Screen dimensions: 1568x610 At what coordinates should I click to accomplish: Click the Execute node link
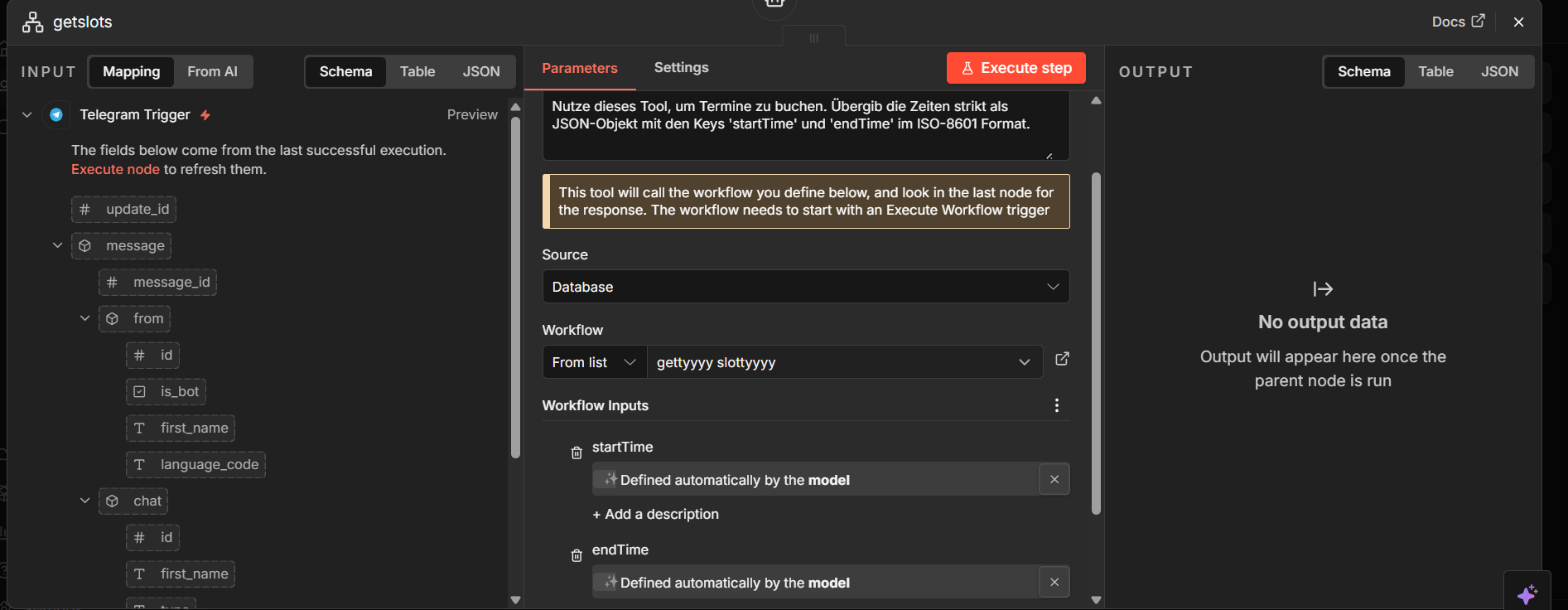(115, 169)
